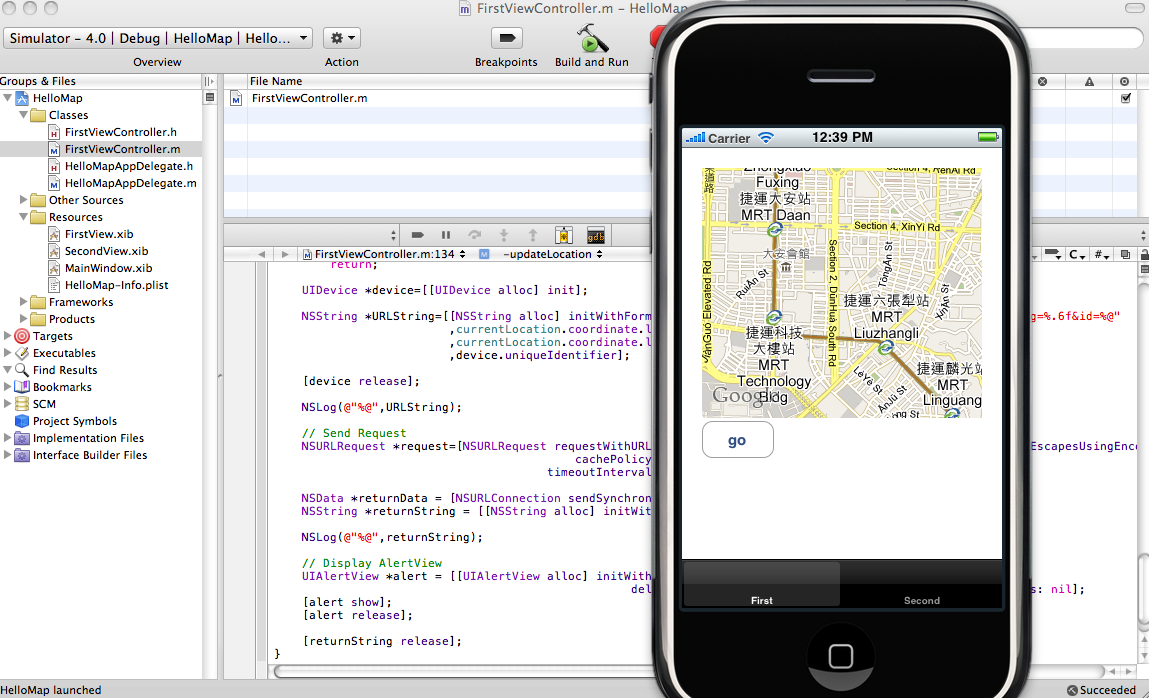Click the Executables icon
The width and height of the screenshot is (1149, 698).
tap(22, 353)
